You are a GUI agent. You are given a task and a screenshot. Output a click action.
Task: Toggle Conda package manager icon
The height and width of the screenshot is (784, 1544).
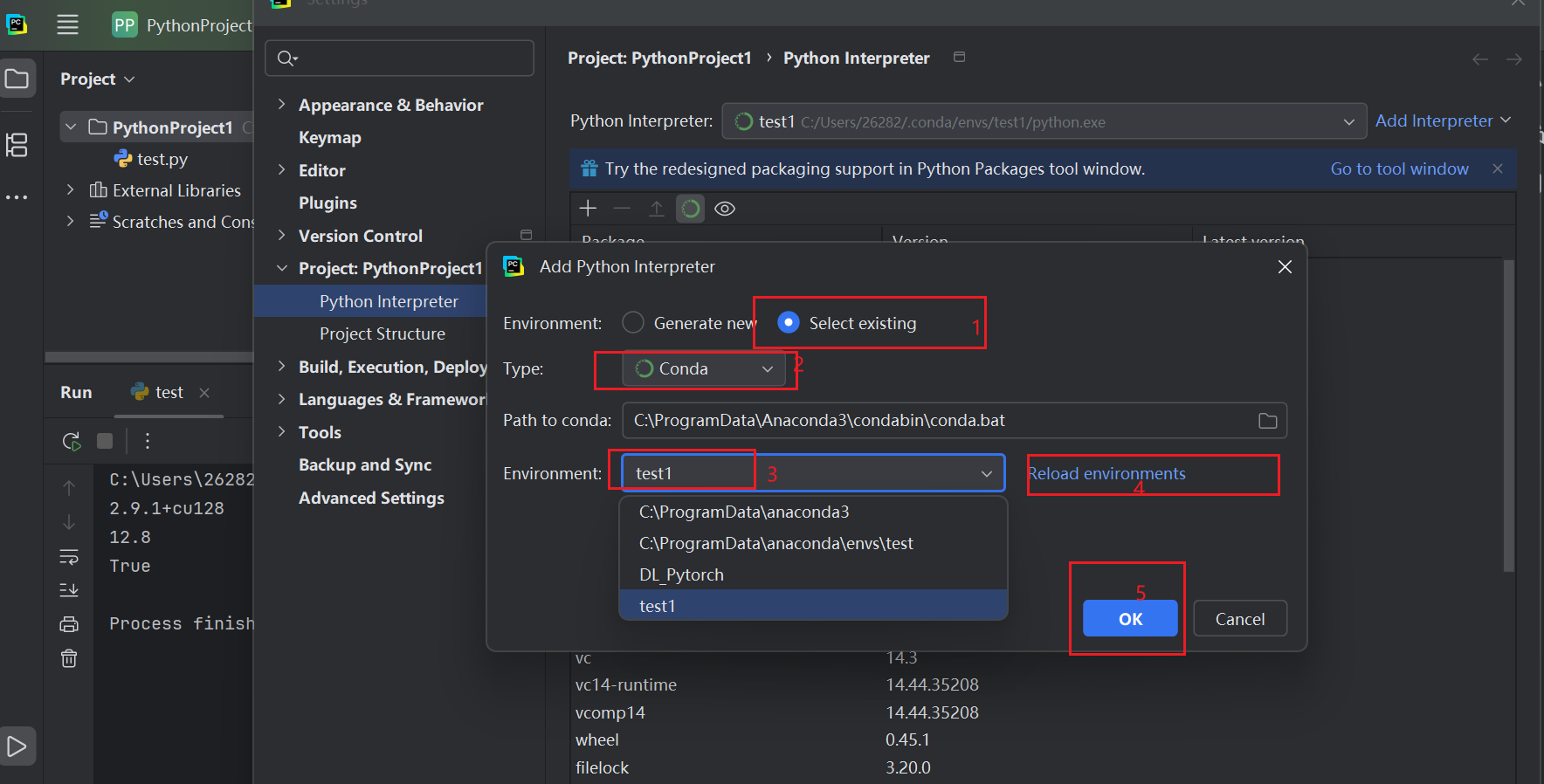pos(690,208)
